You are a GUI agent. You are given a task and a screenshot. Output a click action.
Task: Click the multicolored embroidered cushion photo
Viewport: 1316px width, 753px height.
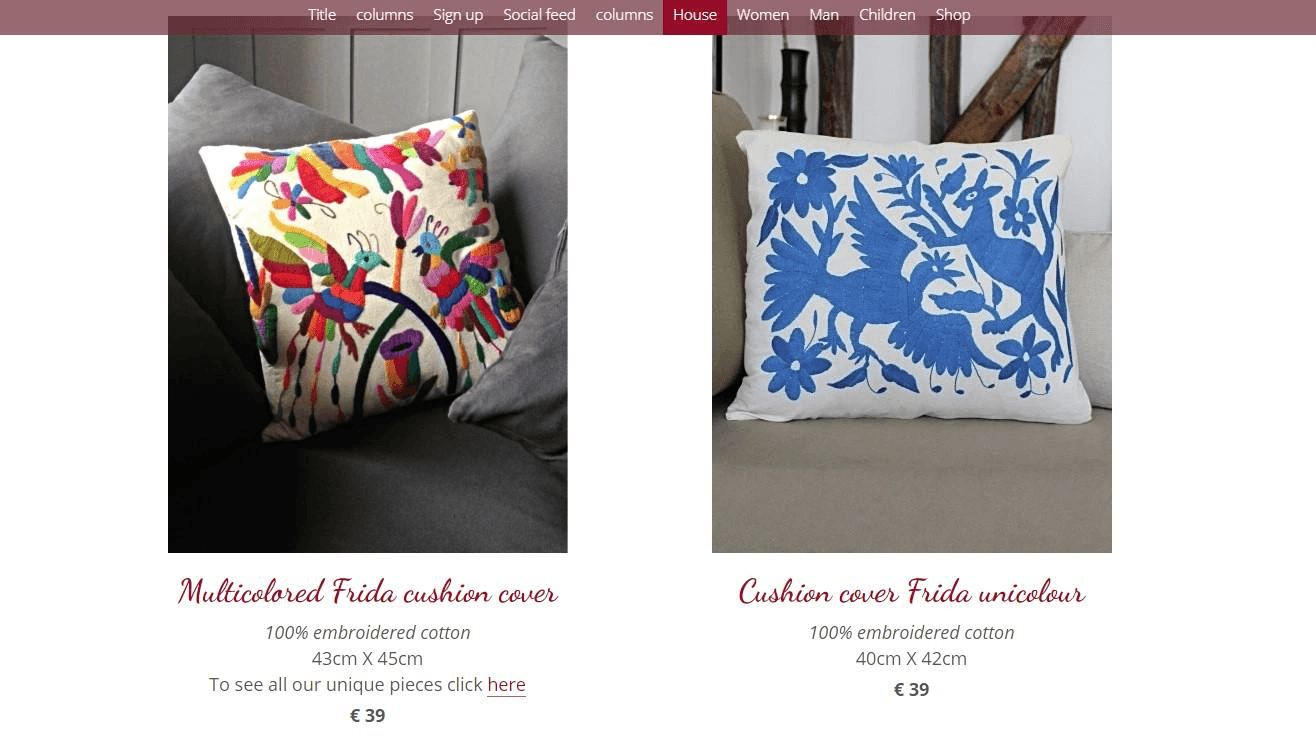click(x=368, y=285)
